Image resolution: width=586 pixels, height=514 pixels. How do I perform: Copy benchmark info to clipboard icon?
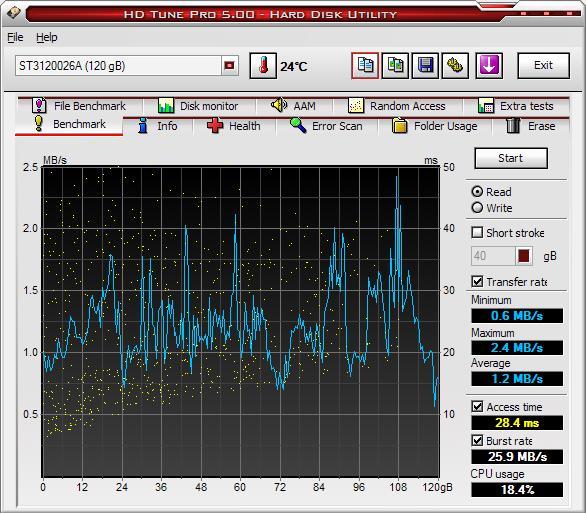coord(365,66)
